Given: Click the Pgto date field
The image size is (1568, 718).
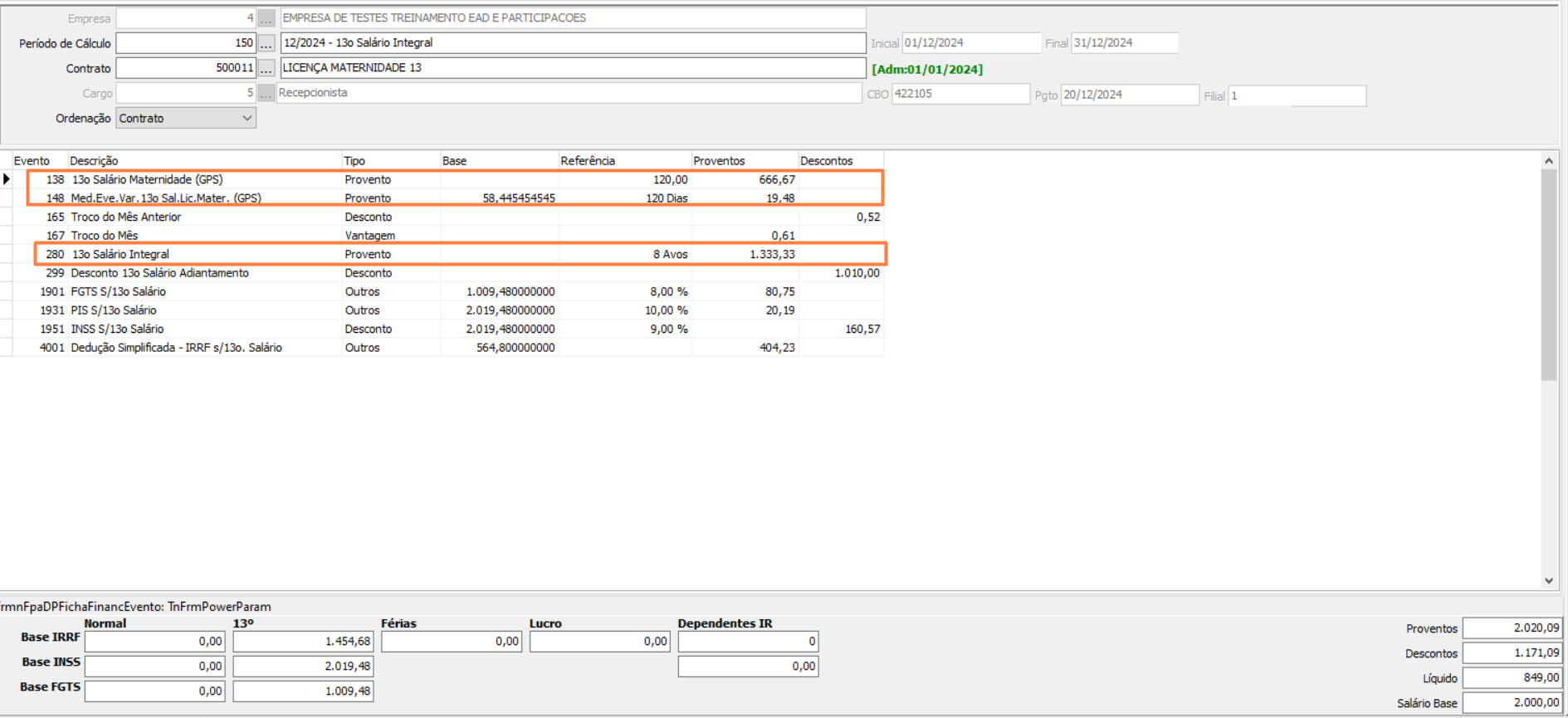Looking at the screenshot, I should coord(1129,95).
